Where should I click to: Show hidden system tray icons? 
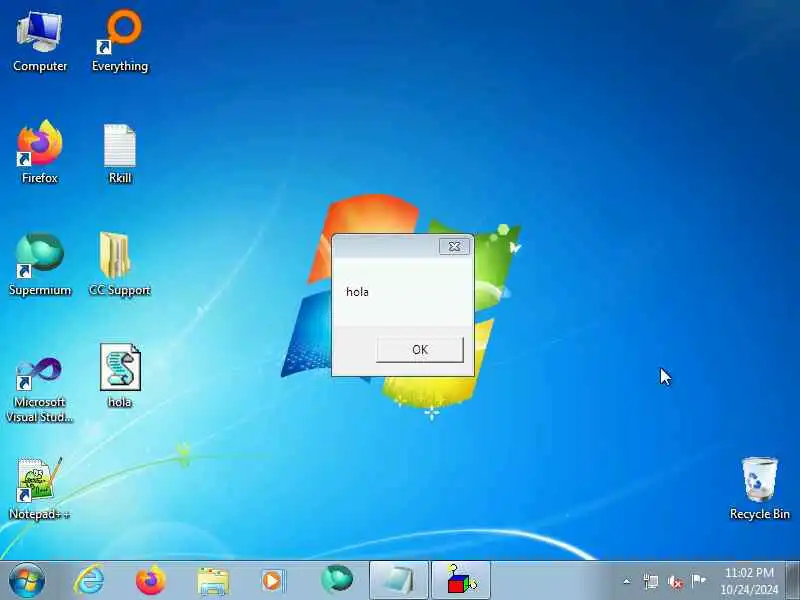[x=627, y=581]
